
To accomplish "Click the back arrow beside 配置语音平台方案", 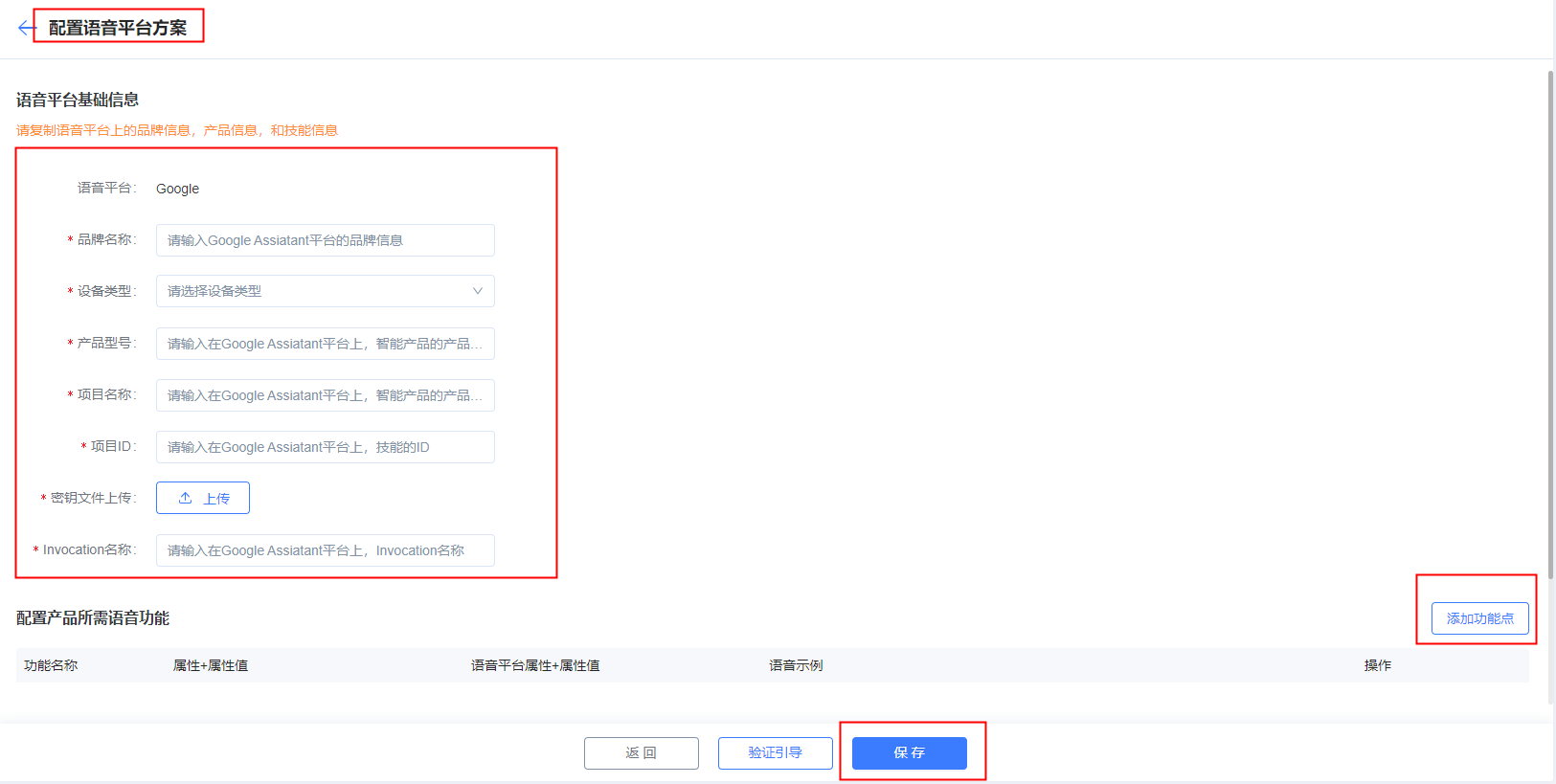I will 27,28.
